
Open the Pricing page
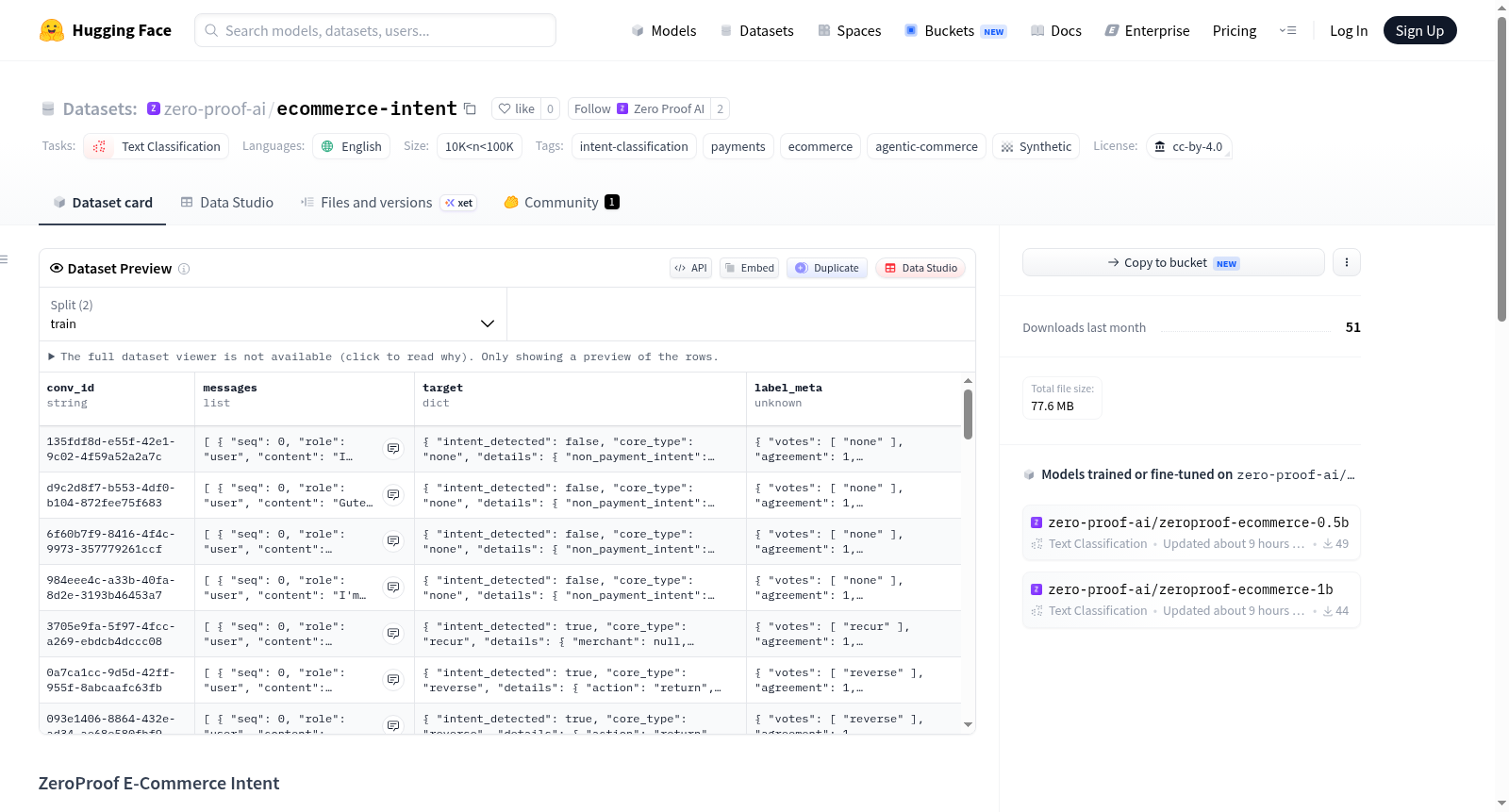click(1235, 31)
